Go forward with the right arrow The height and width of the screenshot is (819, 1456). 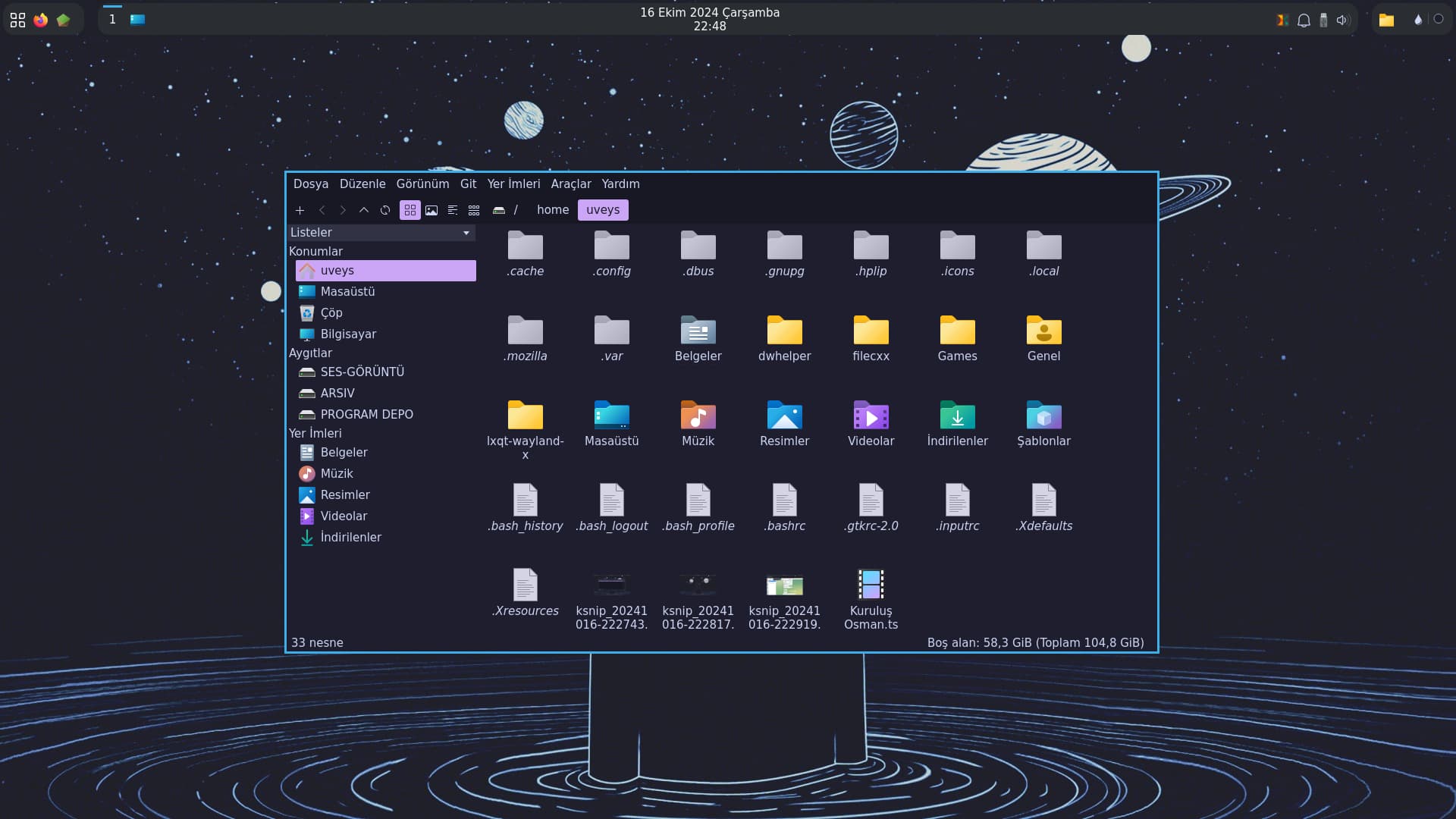pyautogui.click(x=343, y=210)
